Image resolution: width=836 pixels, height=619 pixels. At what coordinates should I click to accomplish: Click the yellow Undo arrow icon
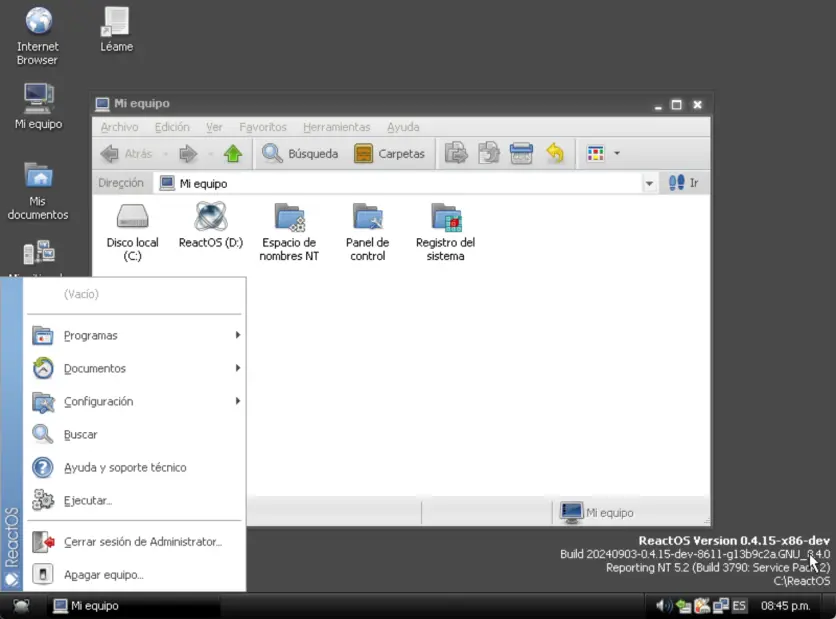[x=555, y=154]
